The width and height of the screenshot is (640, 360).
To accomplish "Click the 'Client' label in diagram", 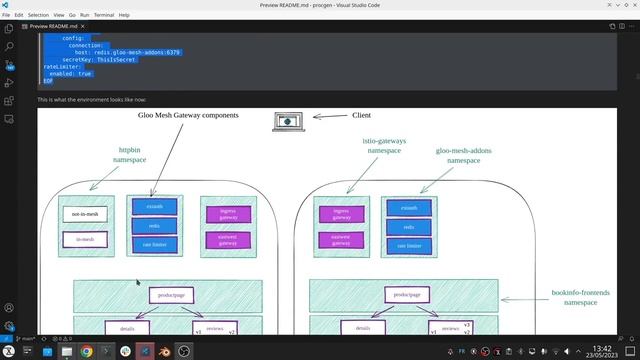I will (362, 115).
